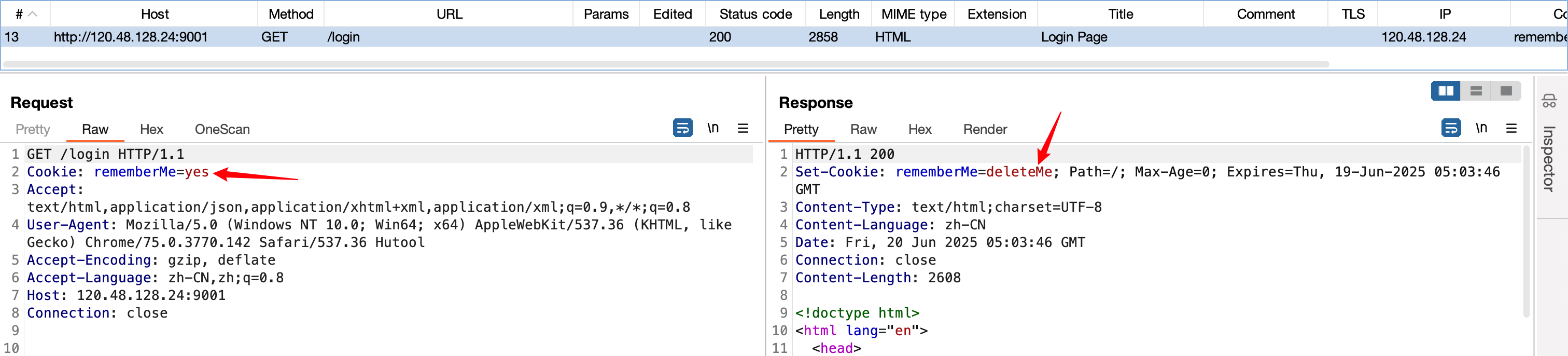The height and width of the screenshot is (356, 1568).
Task: Click the Connection: close line in Request
Action: (x=97, y=313)
